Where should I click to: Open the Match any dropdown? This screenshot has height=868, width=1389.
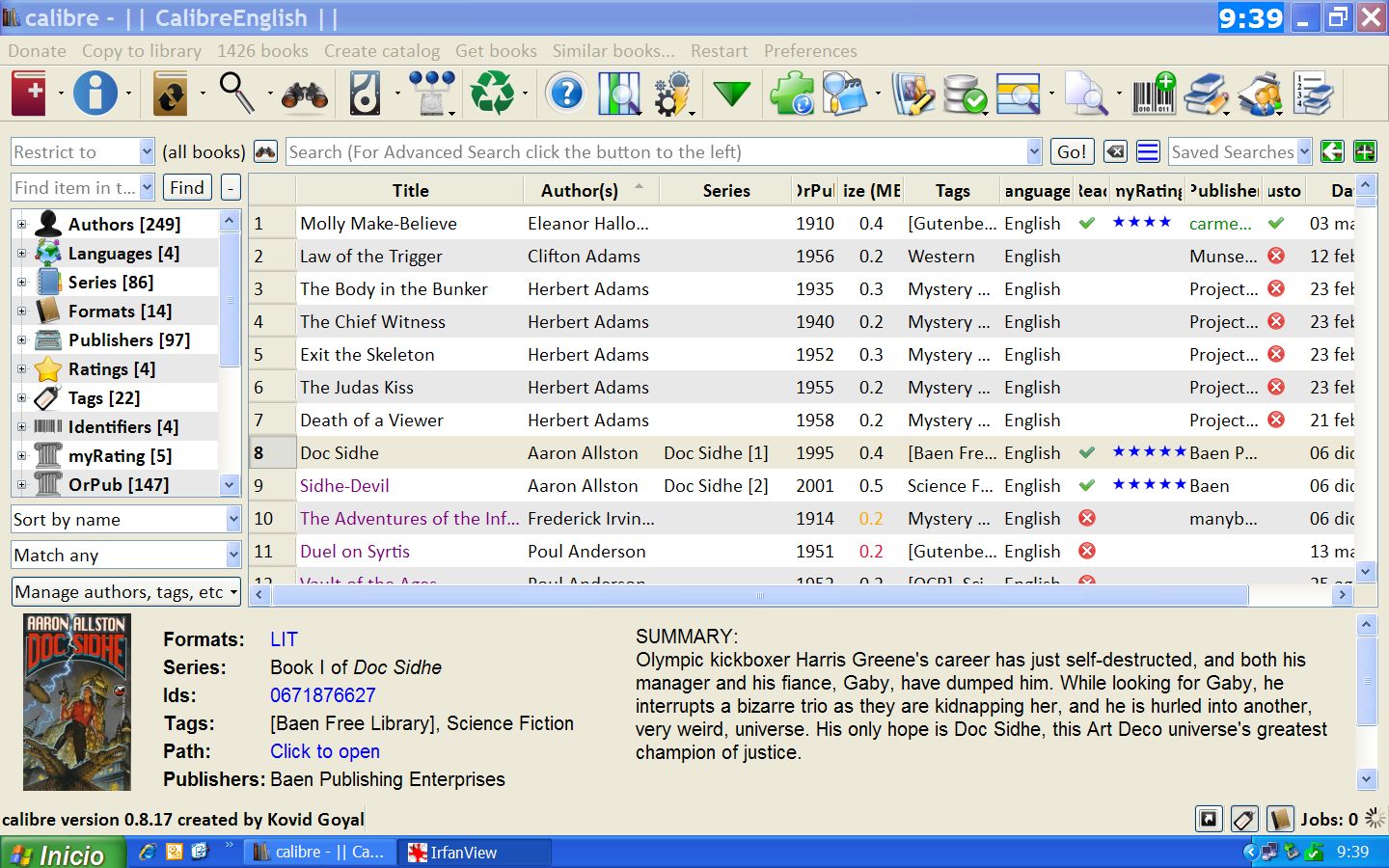pos(126,555)
